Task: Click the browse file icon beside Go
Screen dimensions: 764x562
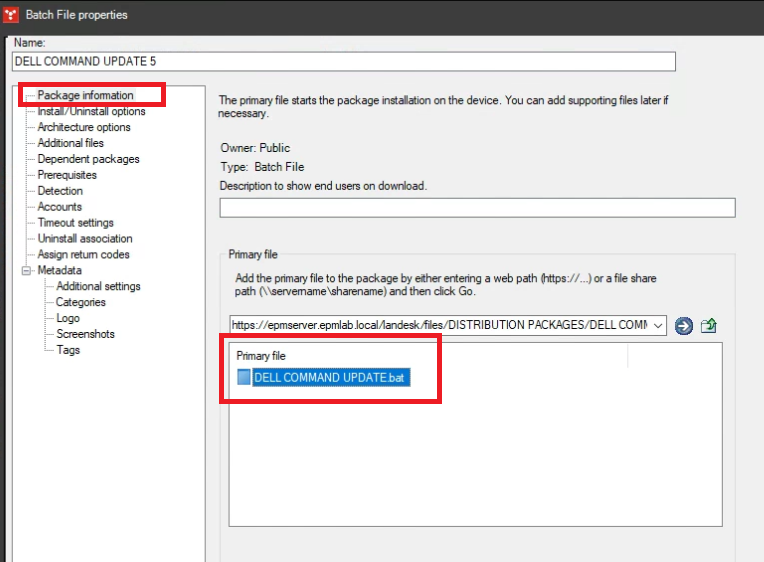Action: pos(709,326)
